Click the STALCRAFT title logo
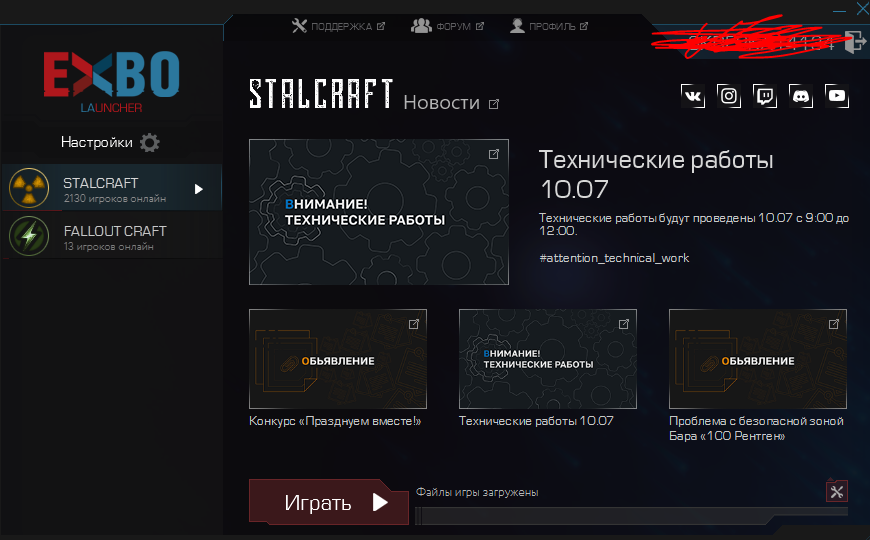This screenshot has width=870, height=540. tap(321, 93)
